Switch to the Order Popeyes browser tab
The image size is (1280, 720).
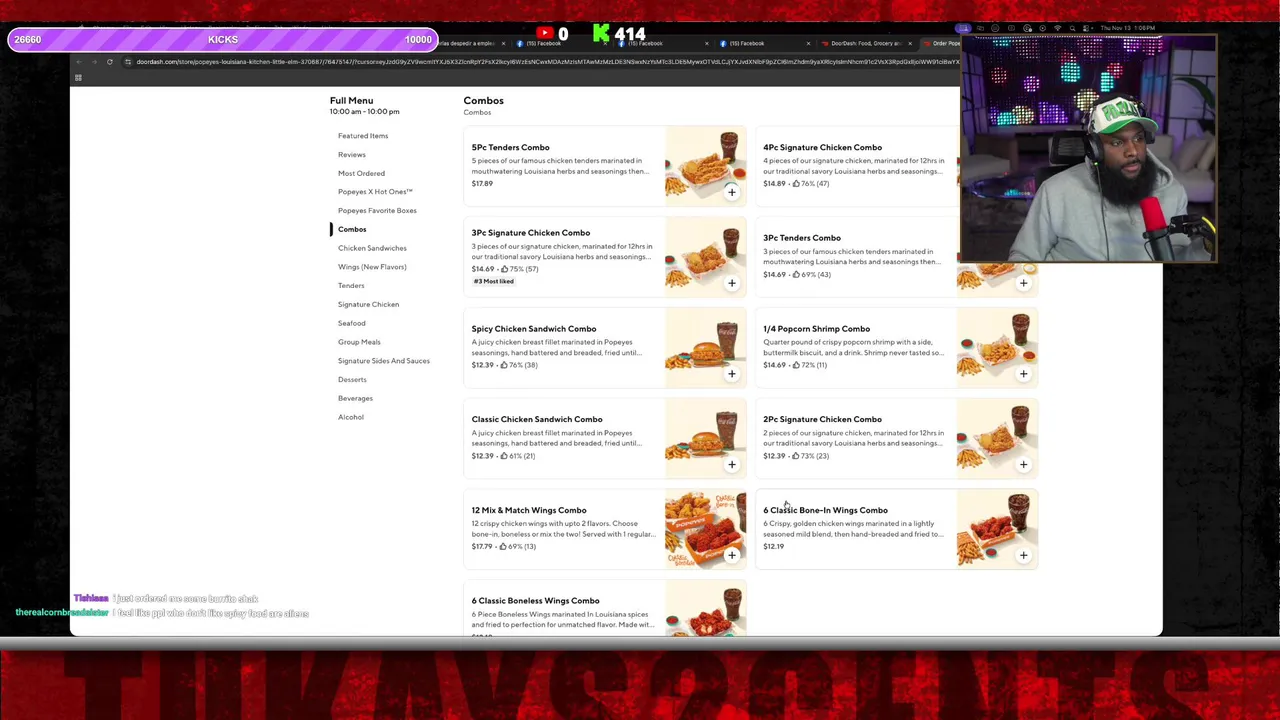click(x=941, y=43)
